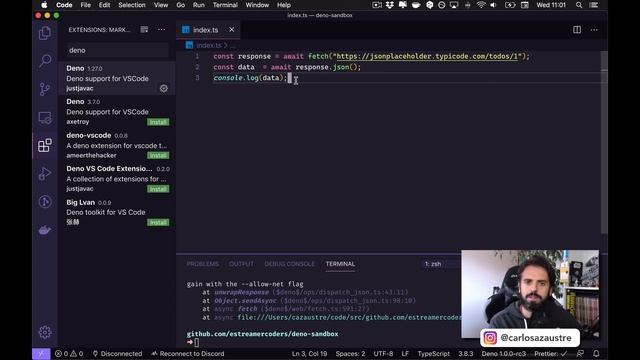Open Spotlight search in macOS menu bar
The height and width of the screenshot is (360, 640).
pos(579,5)
